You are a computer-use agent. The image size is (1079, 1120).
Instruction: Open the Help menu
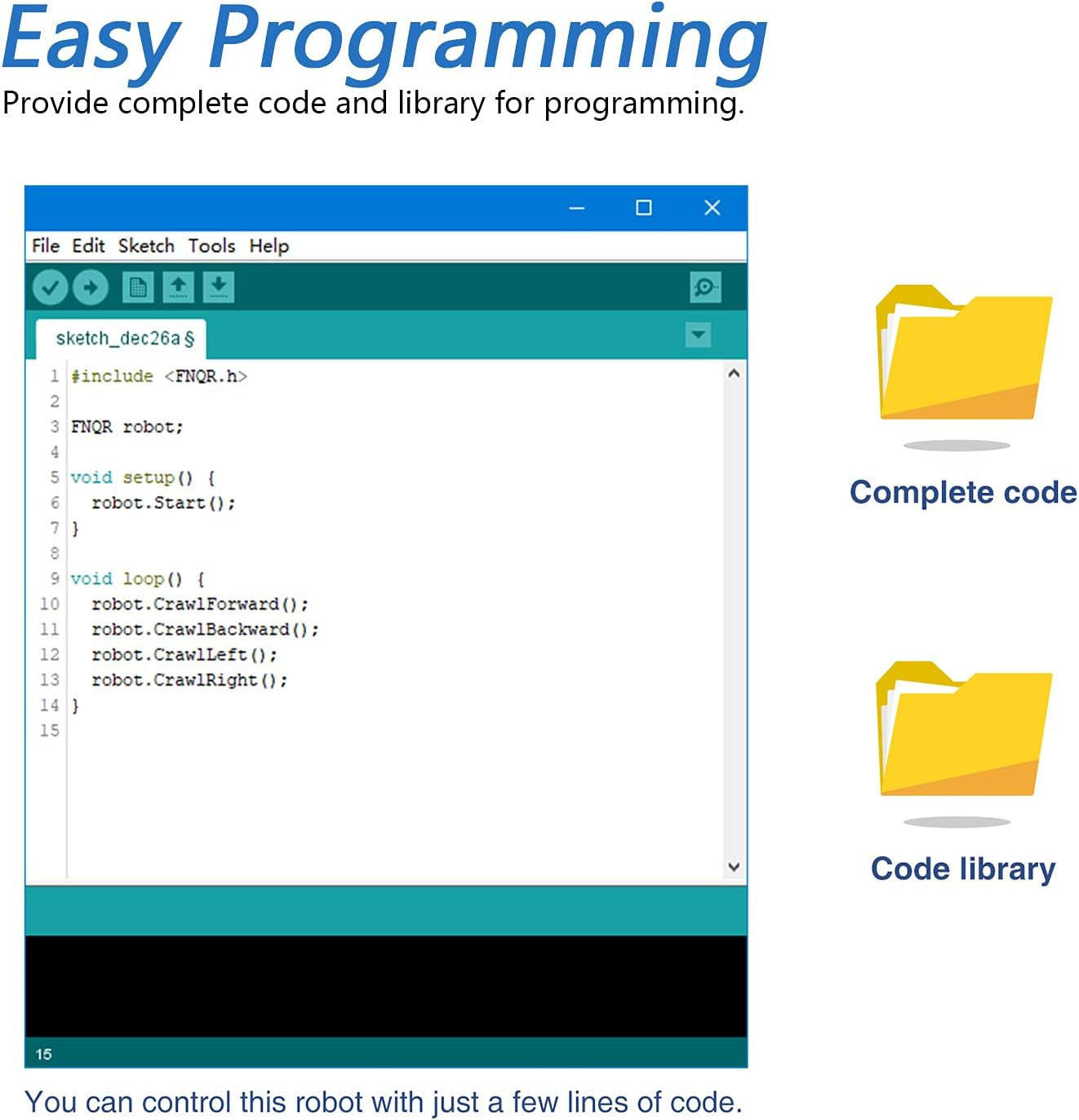[269, 246]
